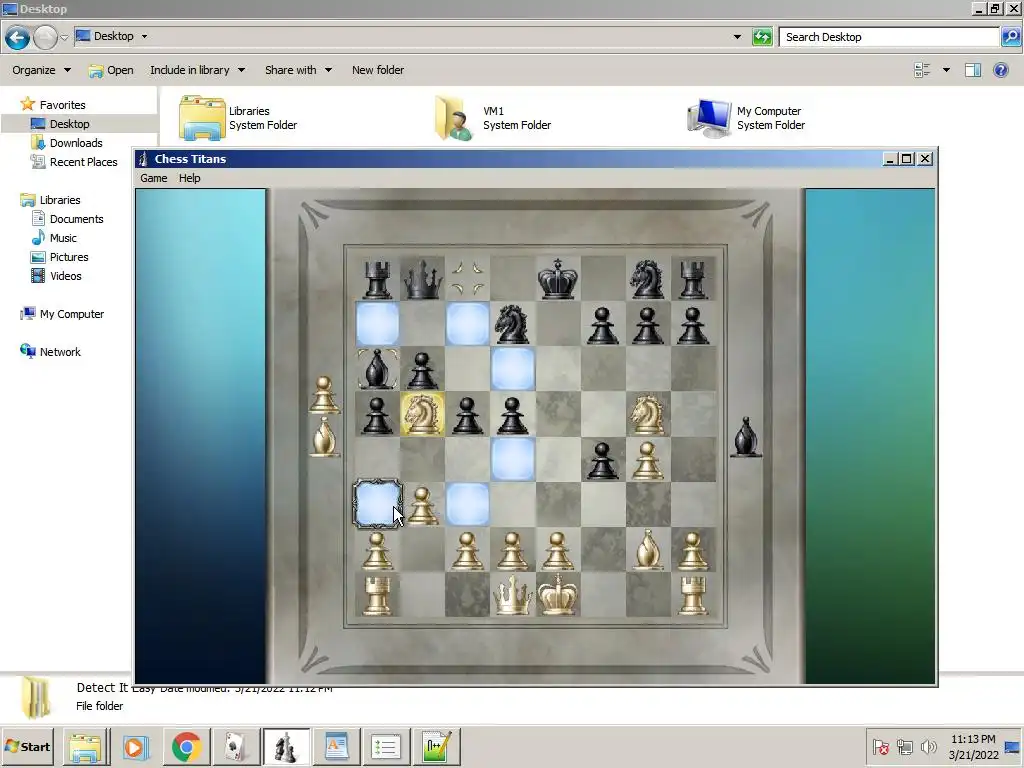Image resolution: width=1024 pixels, height=768 pixels.
Task: Toggle the preview pane
Action: click(972, 70)
